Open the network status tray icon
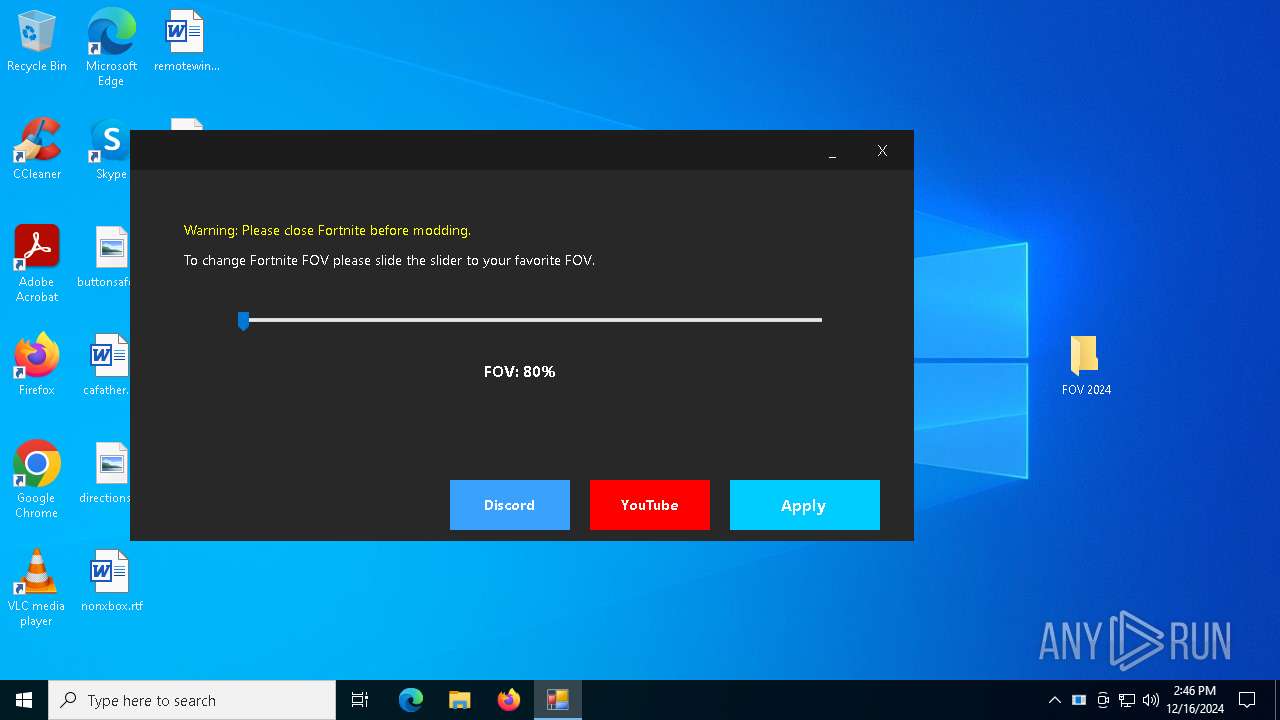This screenshot has width=1280, height=720. [x=1127, y=700]
